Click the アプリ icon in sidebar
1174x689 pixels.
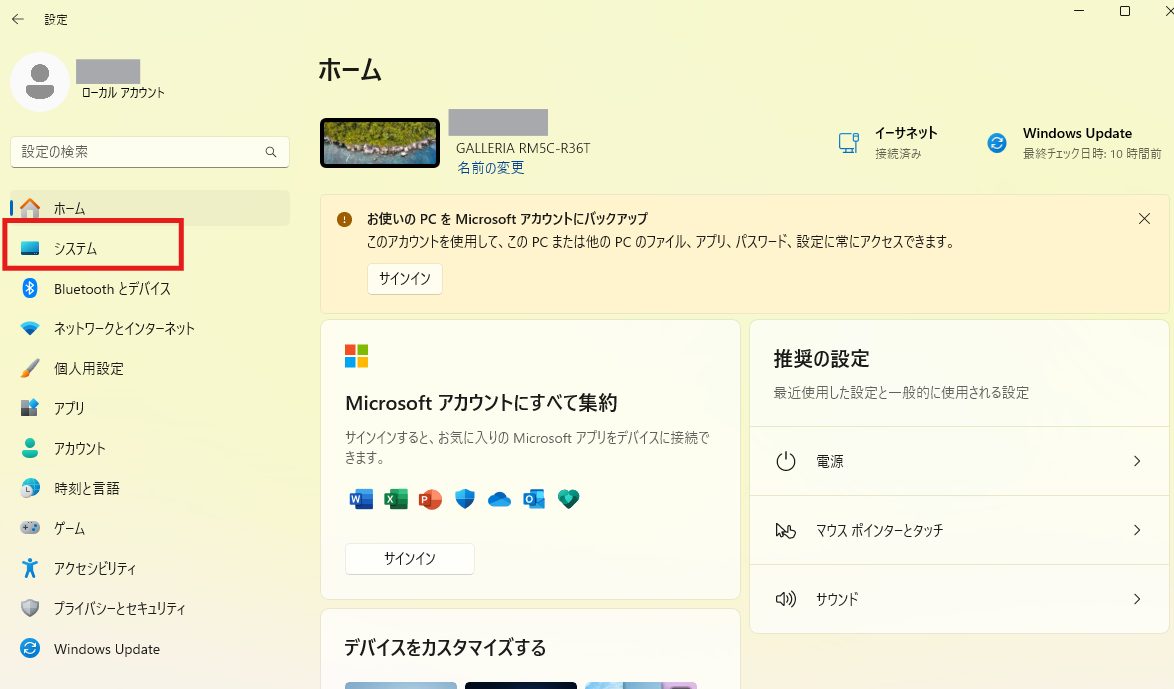click(30, 408)
